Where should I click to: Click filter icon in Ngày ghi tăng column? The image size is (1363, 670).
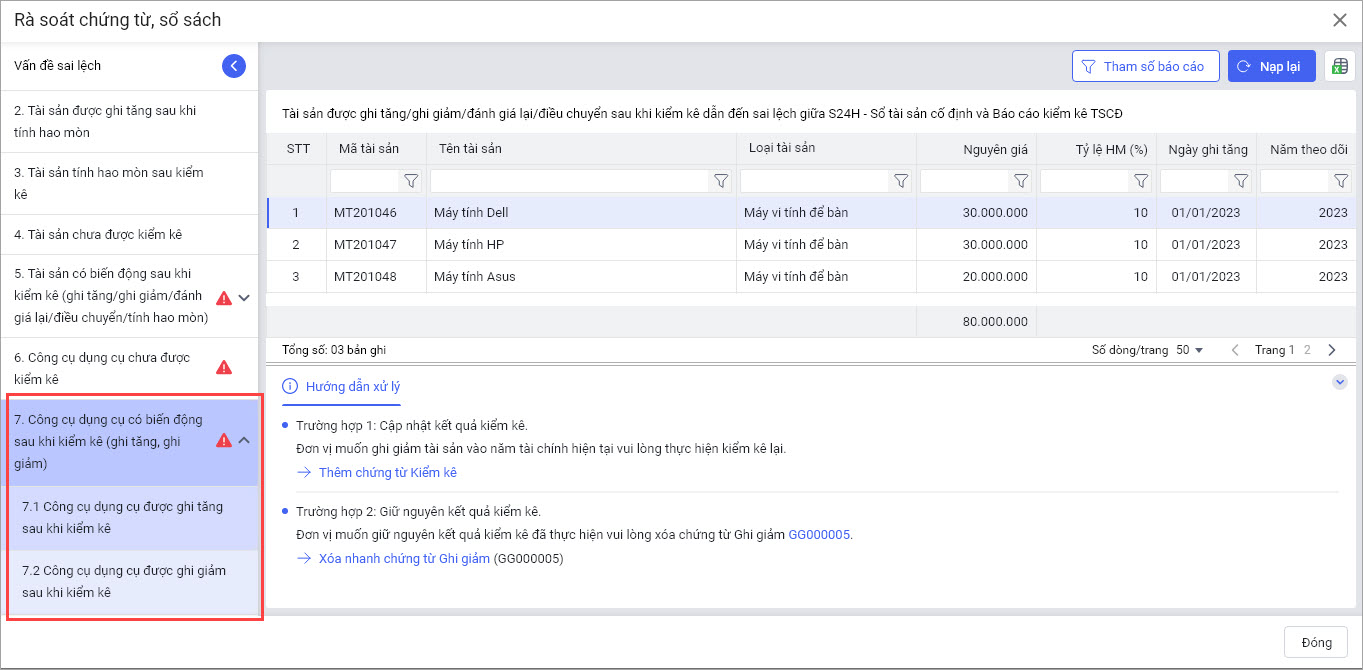1240,181
